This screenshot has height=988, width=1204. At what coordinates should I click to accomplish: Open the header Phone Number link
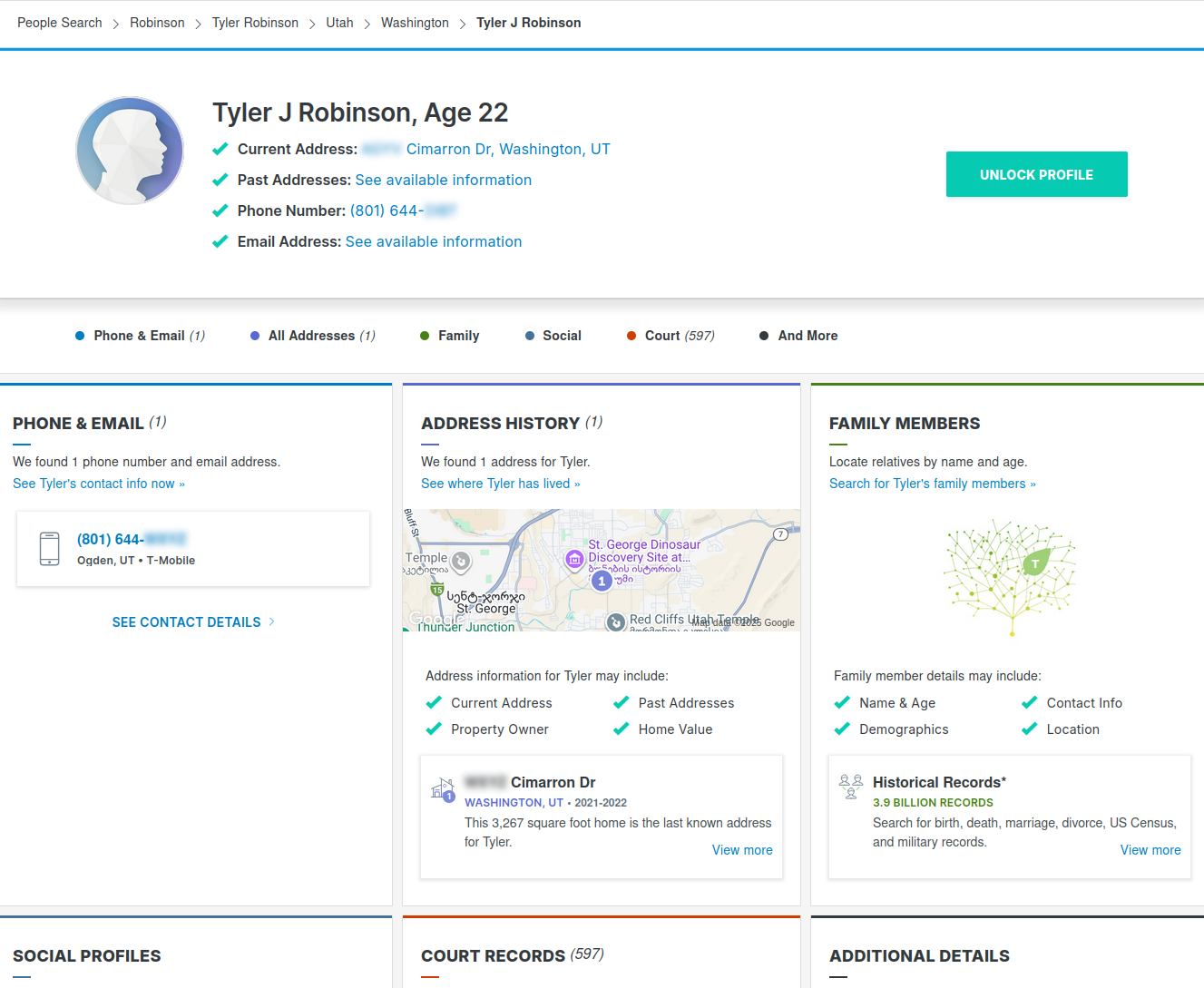(x=403, y=210)
